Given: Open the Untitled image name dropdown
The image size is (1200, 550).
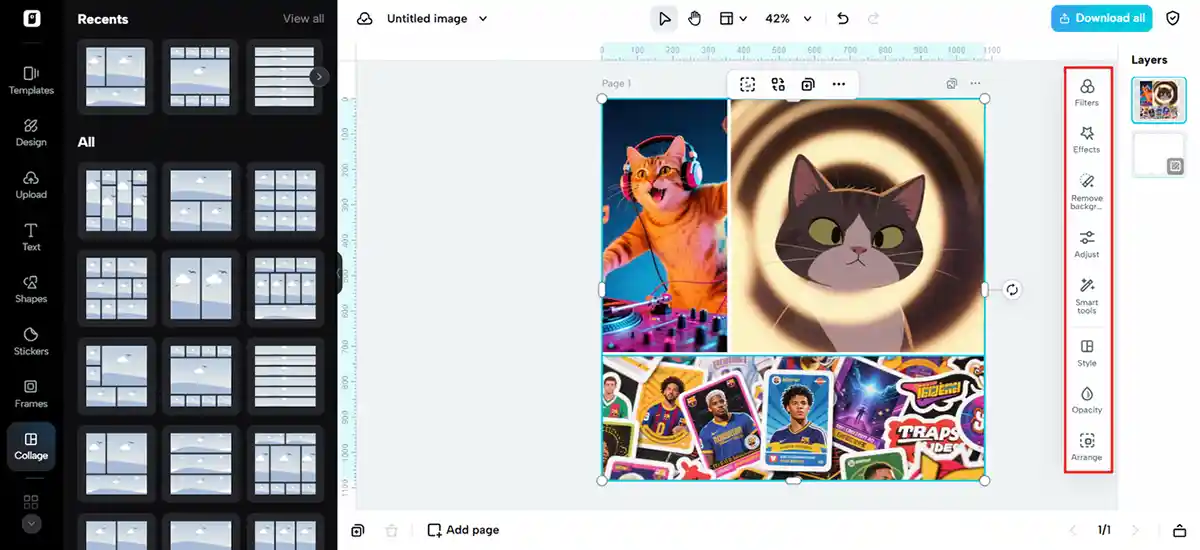Looking at the screenshot, I should (438, 19).
